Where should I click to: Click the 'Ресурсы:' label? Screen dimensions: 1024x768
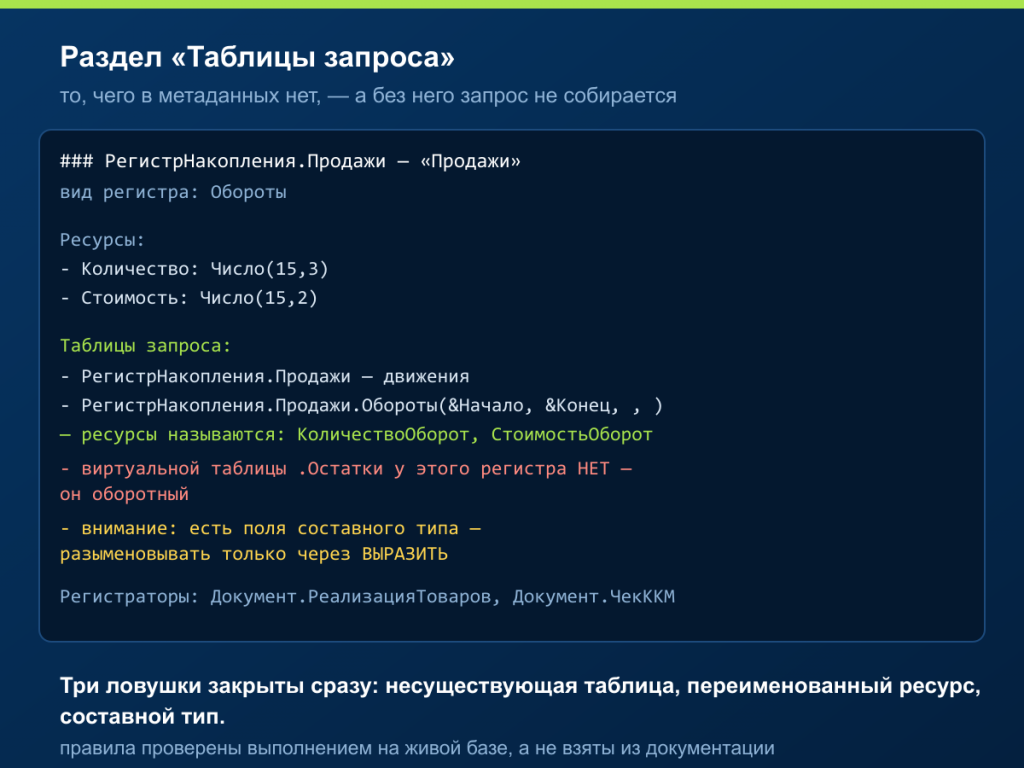pyautogui.click(x=103, y=240)
